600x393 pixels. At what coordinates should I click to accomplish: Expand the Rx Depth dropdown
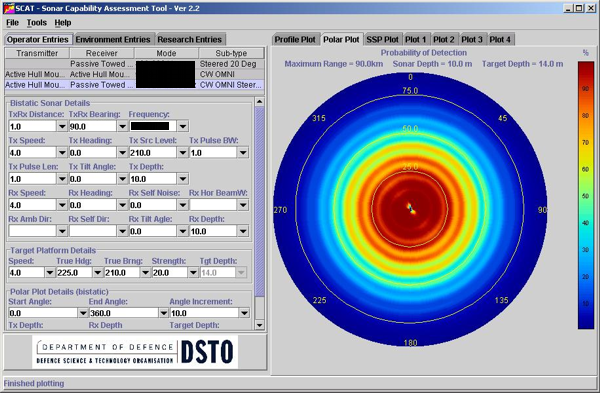pyautogui.click(x=243, y=231)
